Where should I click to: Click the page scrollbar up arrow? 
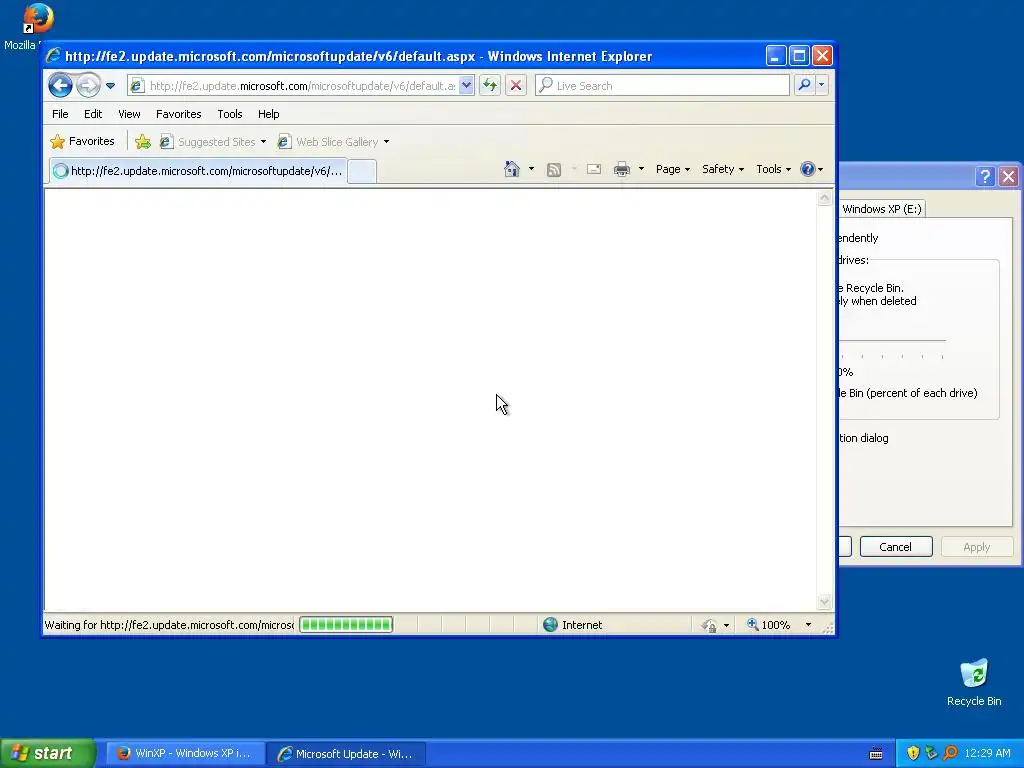point(824,198)
